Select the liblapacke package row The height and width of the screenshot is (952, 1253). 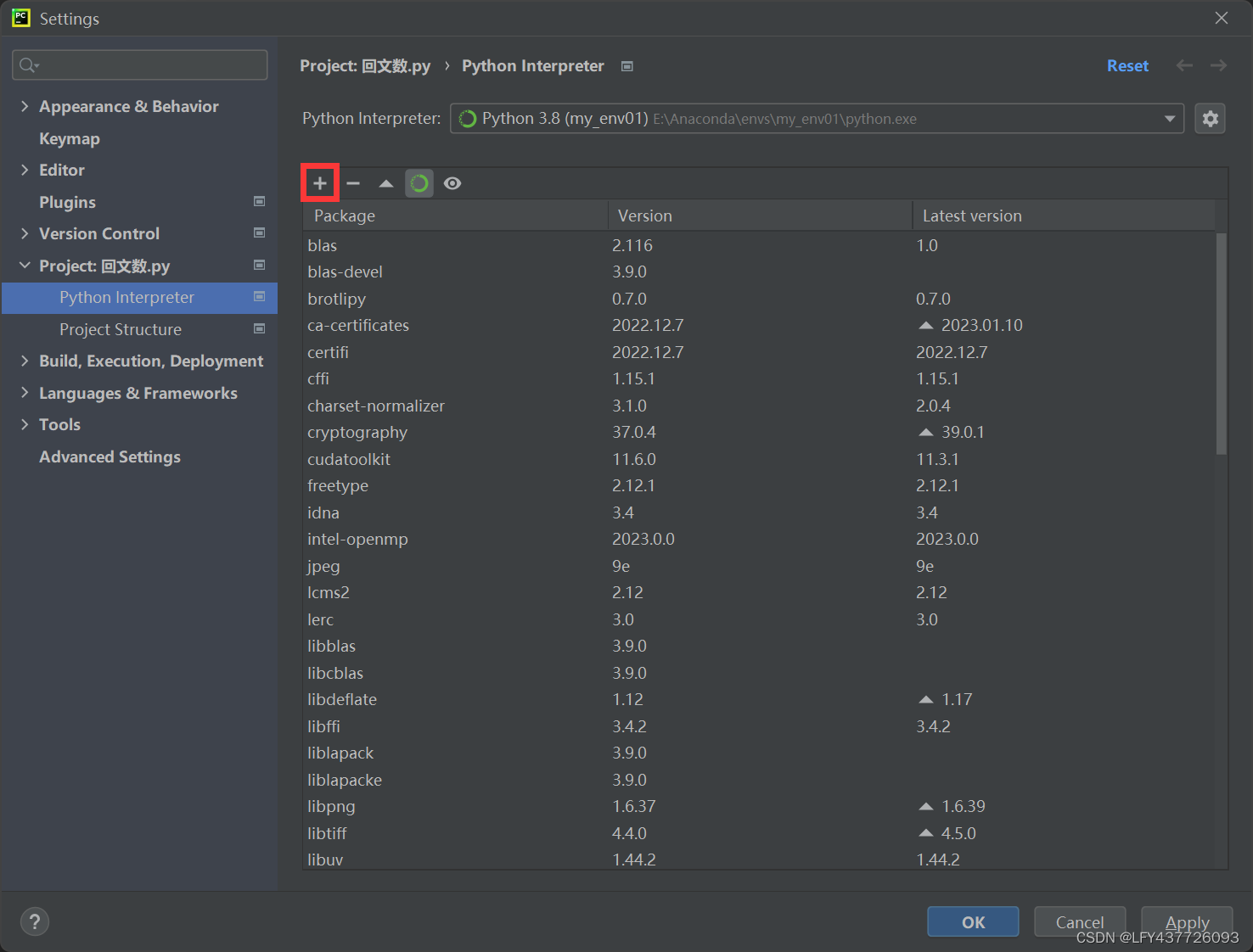tap(759, 780)
